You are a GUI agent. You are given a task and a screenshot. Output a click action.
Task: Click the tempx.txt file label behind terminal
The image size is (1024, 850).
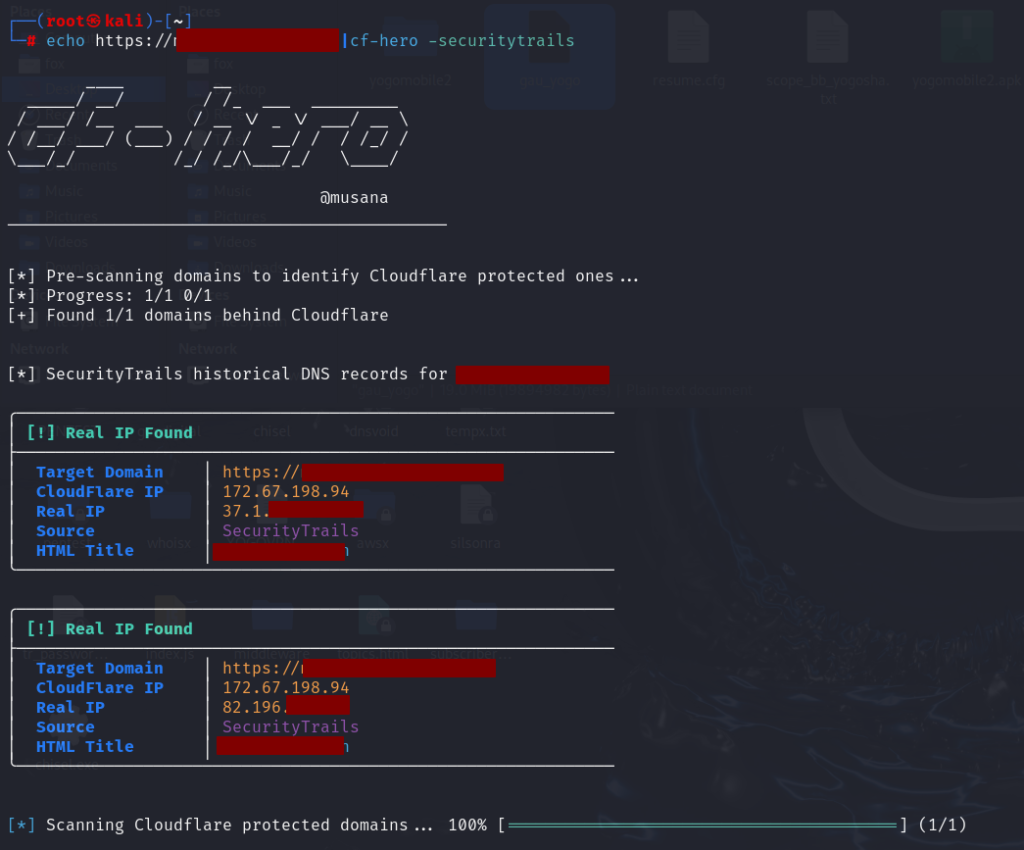pos(475,432)
